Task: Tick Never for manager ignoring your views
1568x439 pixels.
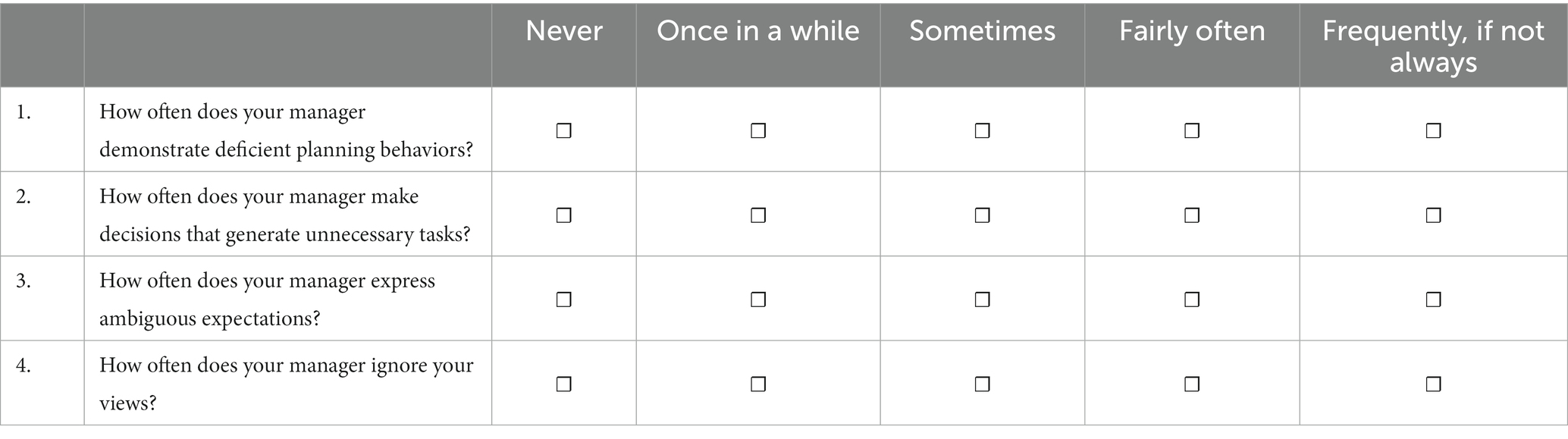Action: (x=563, y=384)
